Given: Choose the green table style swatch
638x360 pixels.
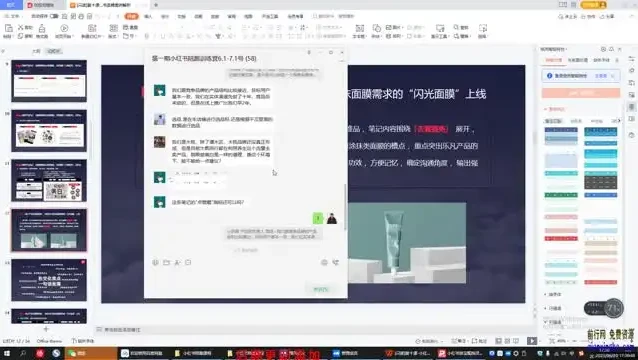Looking at the screenshot, I should (x=561, y=195).
